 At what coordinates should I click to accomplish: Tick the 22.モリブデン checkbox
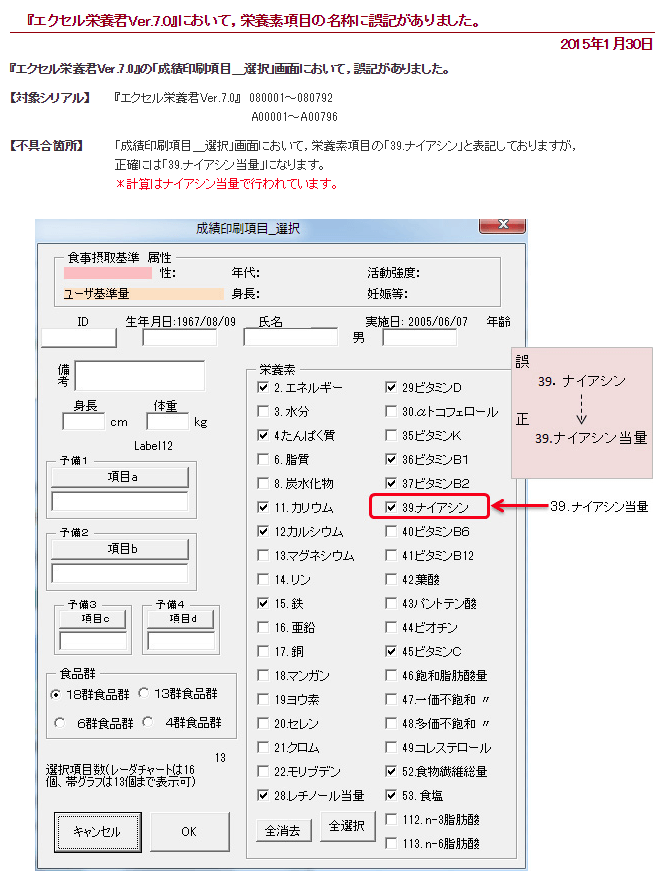(x=262, y=771)
